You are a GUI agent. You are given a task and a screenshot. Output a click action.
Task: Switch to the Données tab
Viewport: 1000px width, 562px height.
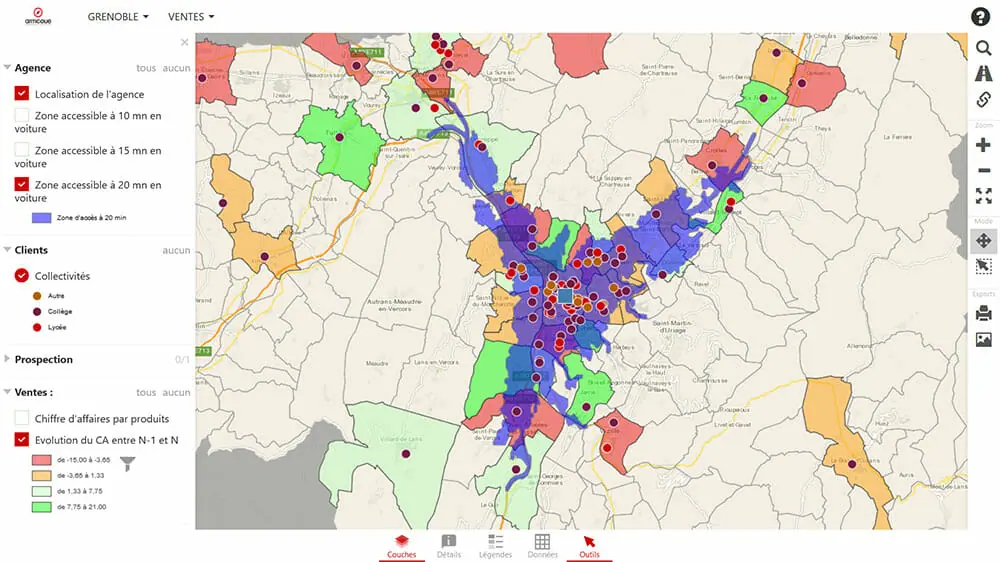click(541, 545)
